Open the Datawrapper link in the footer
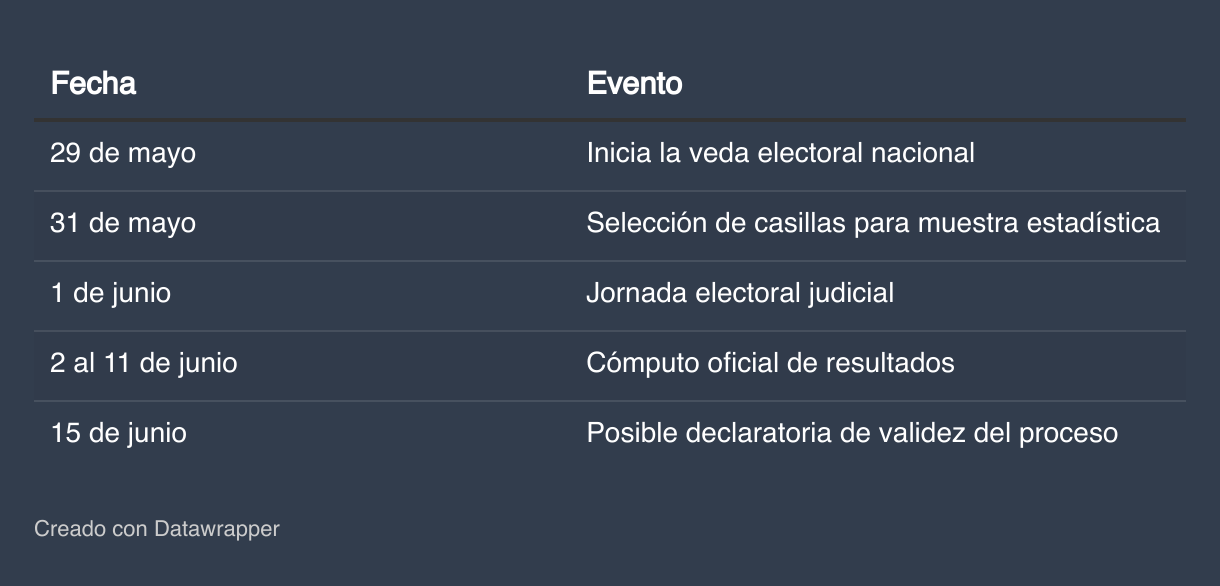The height and width of the screenshot is (586, 1220). click(x=217, y=529)
